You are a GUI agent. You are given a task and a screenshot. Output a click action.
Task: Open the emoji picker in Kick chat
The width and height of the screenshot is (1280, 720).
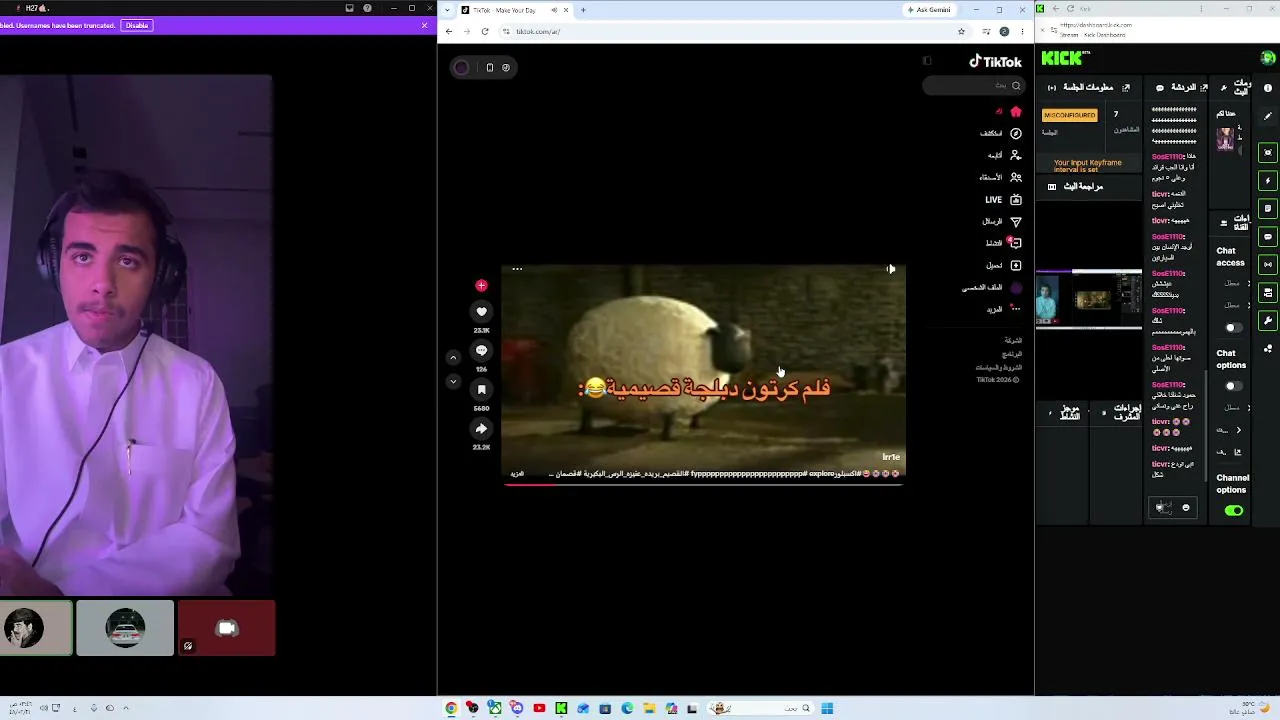(x=1186, y=508)
